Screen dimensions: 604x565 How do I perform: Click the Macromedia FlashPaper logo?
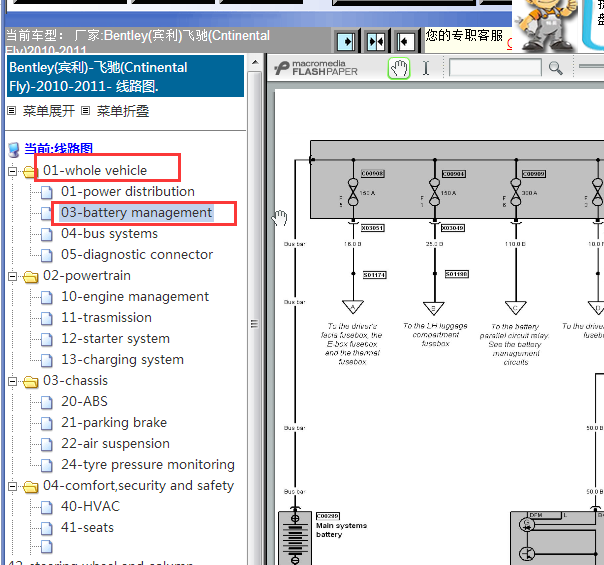tap(316, 68)
